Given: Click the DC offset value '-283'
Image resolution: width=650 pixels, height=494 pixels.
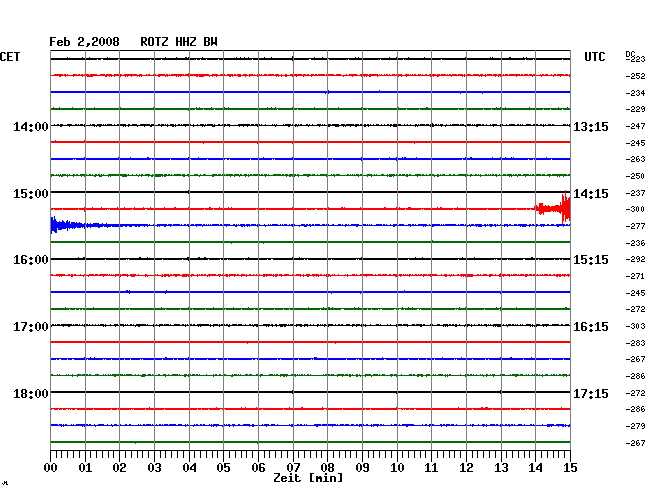Looking at the screenshot, I should (x=635, y=343).
